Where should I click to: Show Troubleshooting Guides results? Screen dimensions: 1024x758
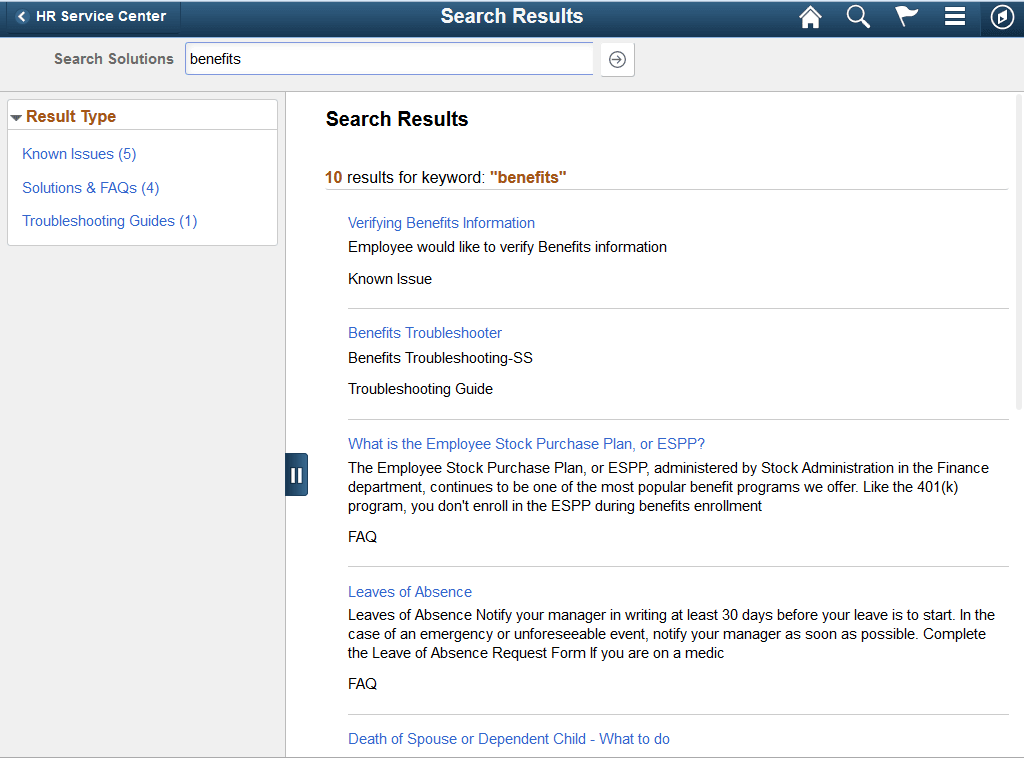tap(109, 220)
